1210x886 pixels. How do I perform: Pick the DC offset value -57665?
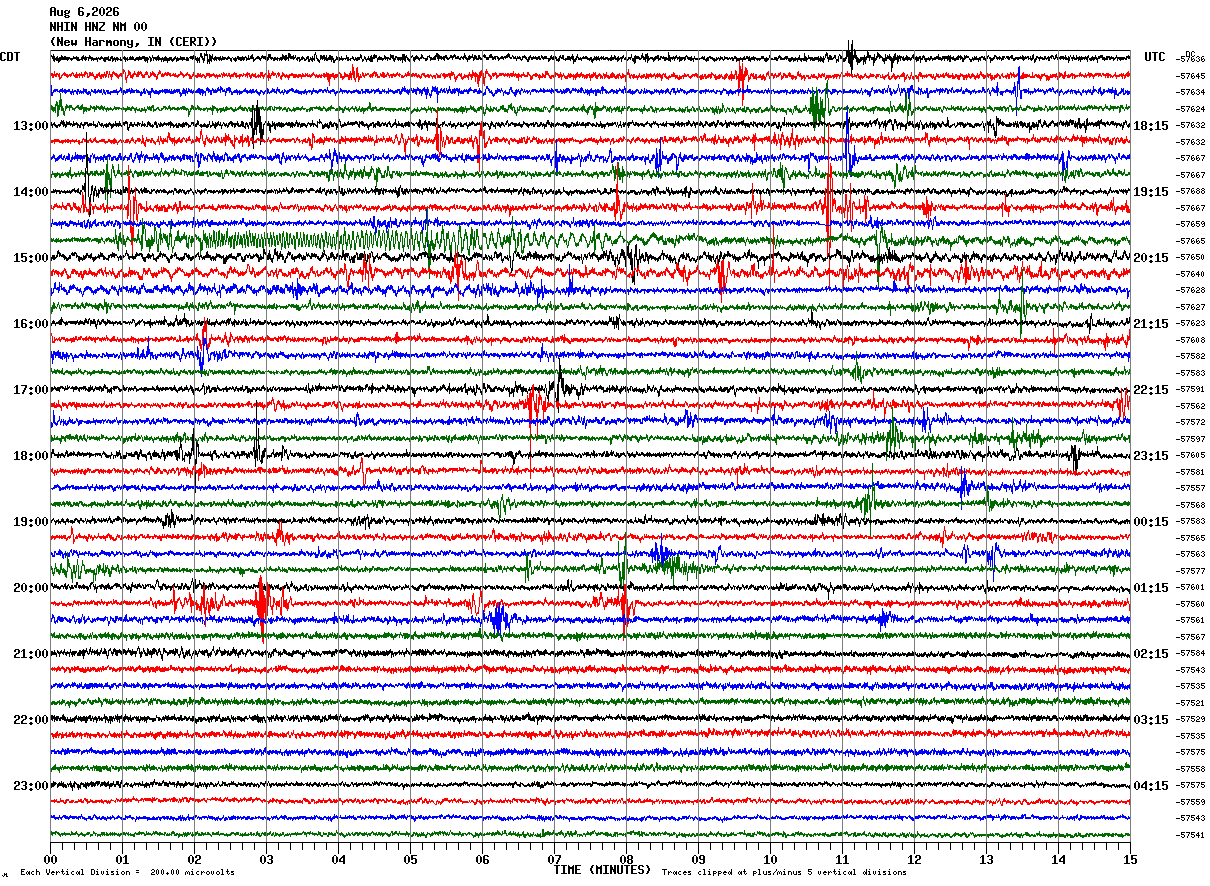point(1191,241)
